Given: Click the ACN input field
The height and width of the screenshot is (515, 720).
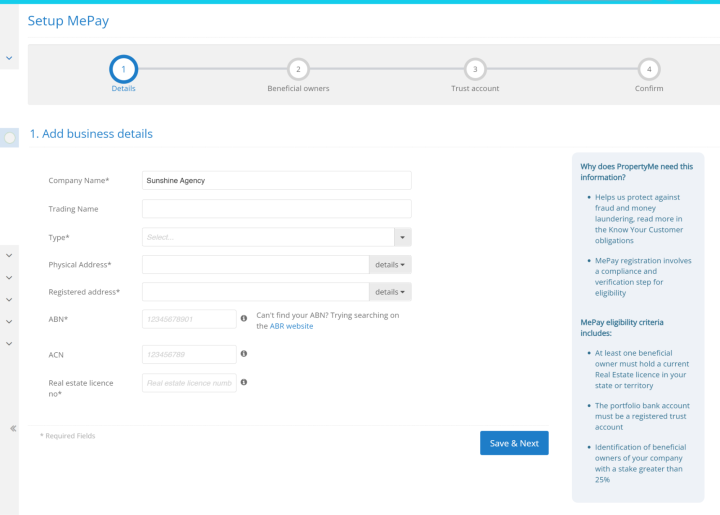Looking at the screenshot, I should (x=189, y=354).
